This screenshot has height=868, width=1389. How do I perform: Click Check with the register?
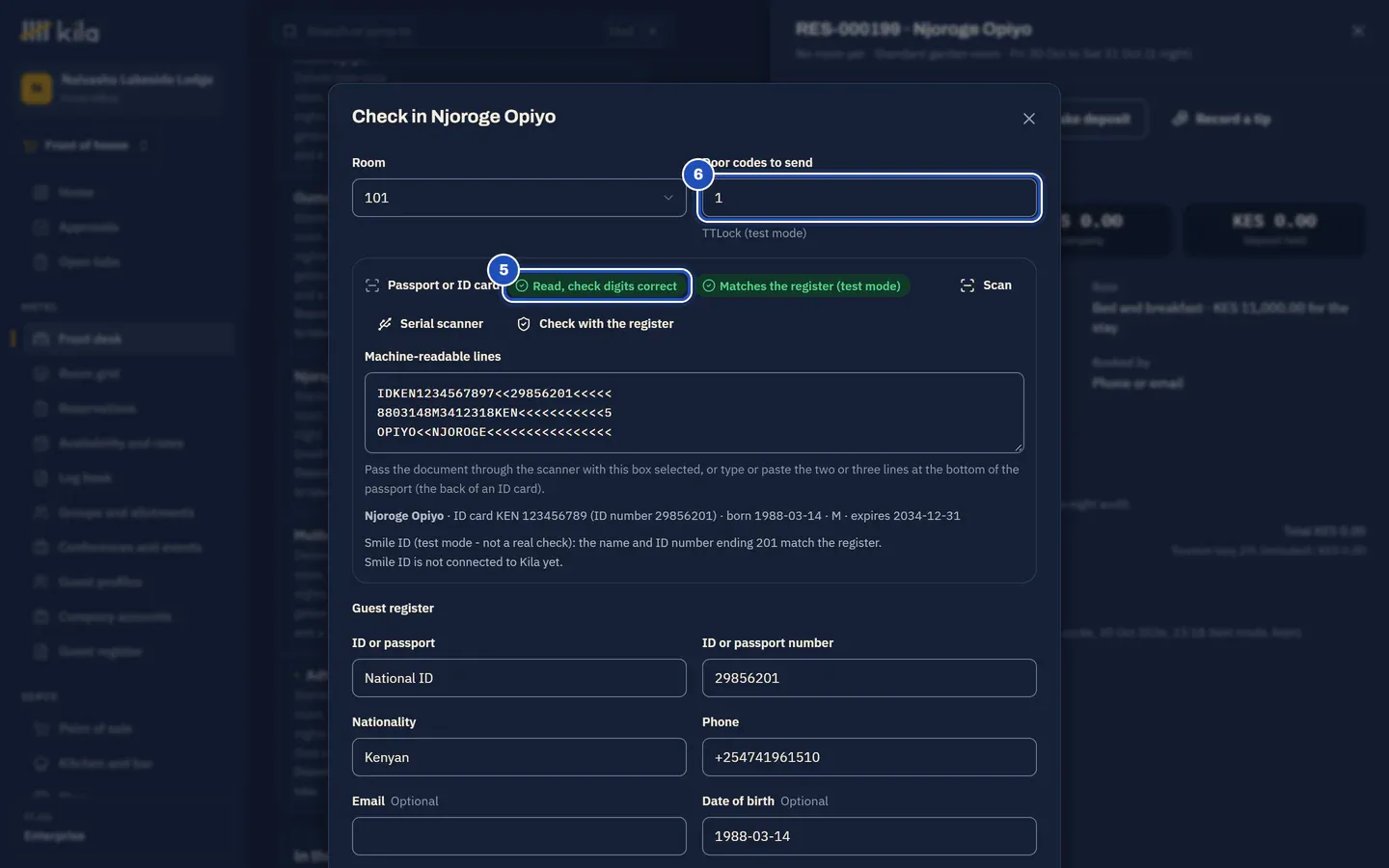pos(595,324)
